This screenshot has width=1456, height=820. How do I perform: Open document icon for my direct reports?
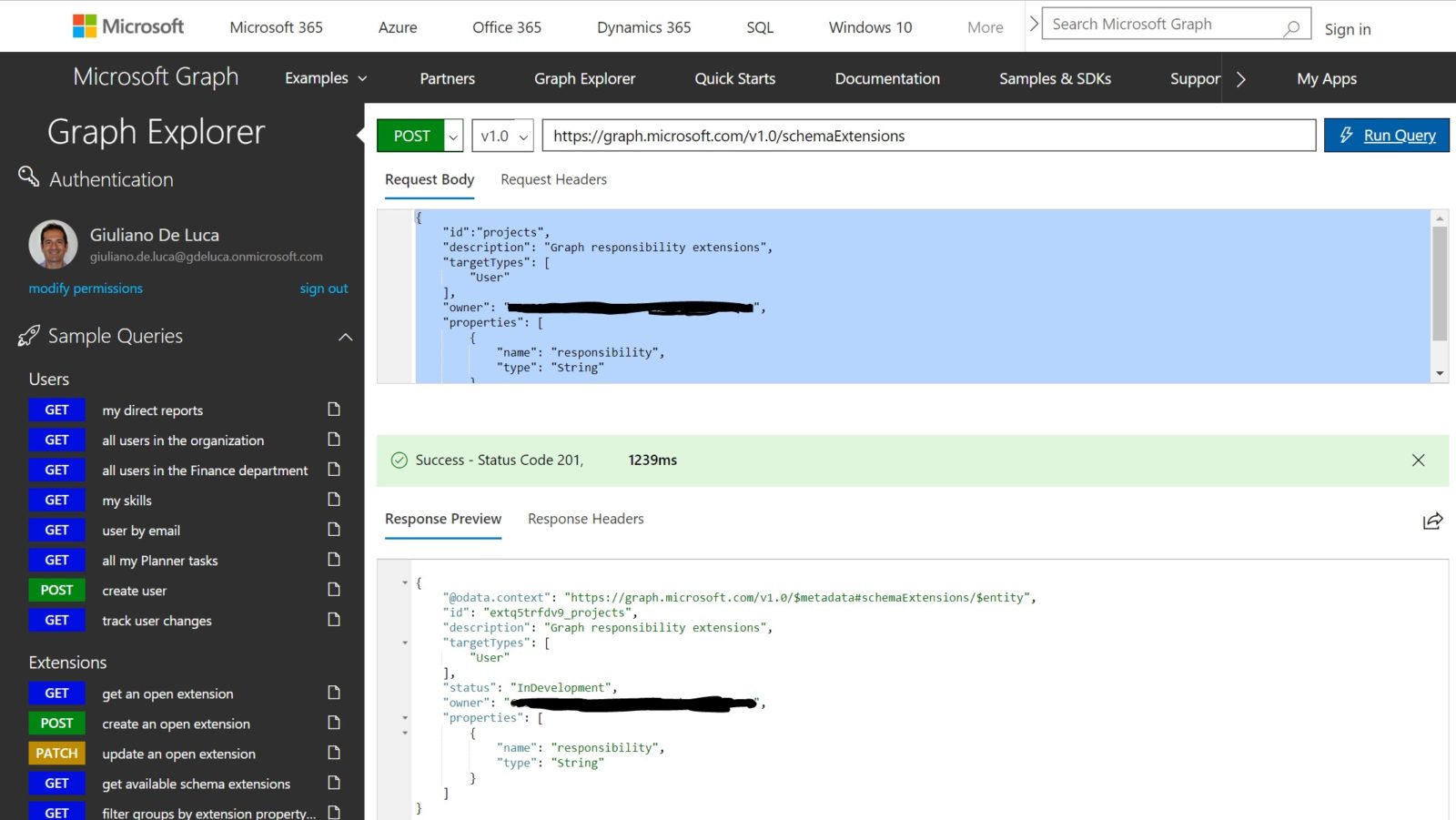coord(334,410)
